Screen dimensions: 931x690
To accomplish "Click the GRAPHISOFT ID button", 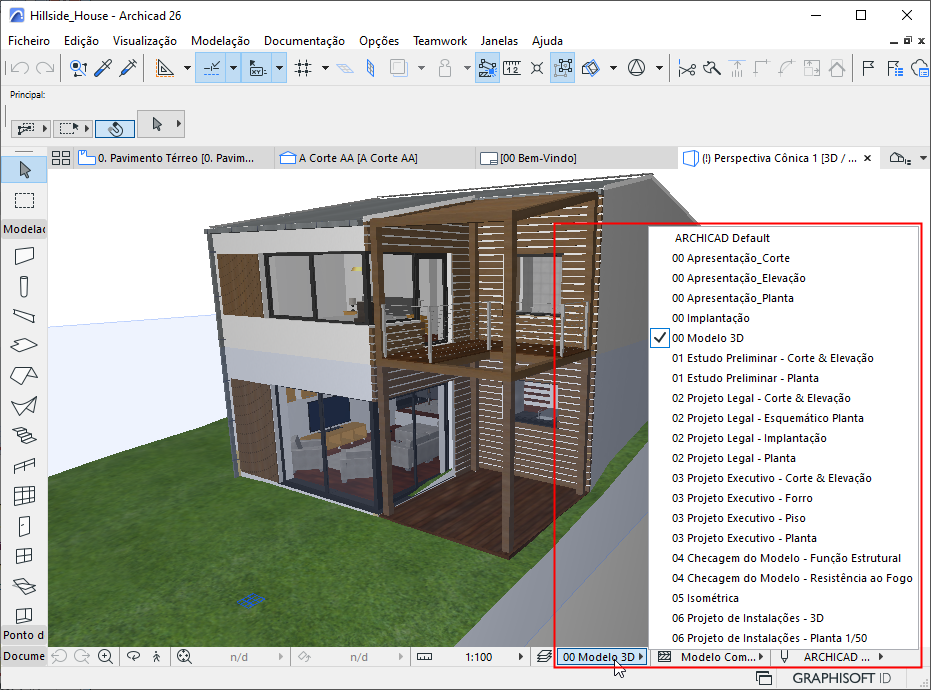I will coord(844,678).
